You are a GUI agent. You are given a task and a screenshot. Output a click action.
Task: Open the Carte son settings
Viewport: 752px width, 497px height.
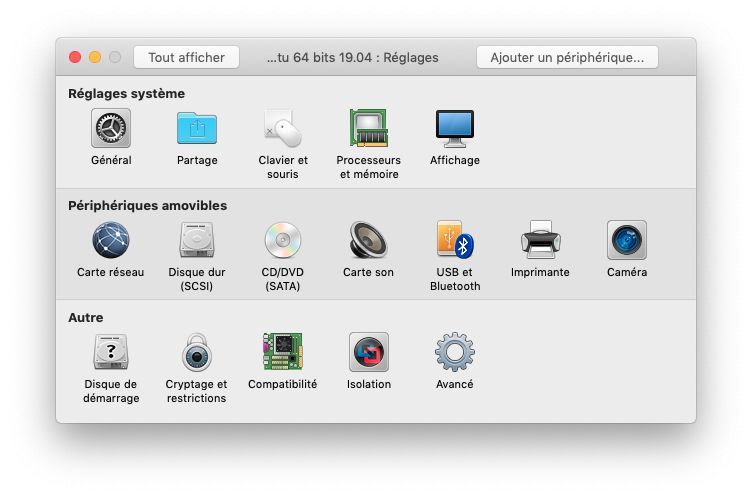coord(368,240)
